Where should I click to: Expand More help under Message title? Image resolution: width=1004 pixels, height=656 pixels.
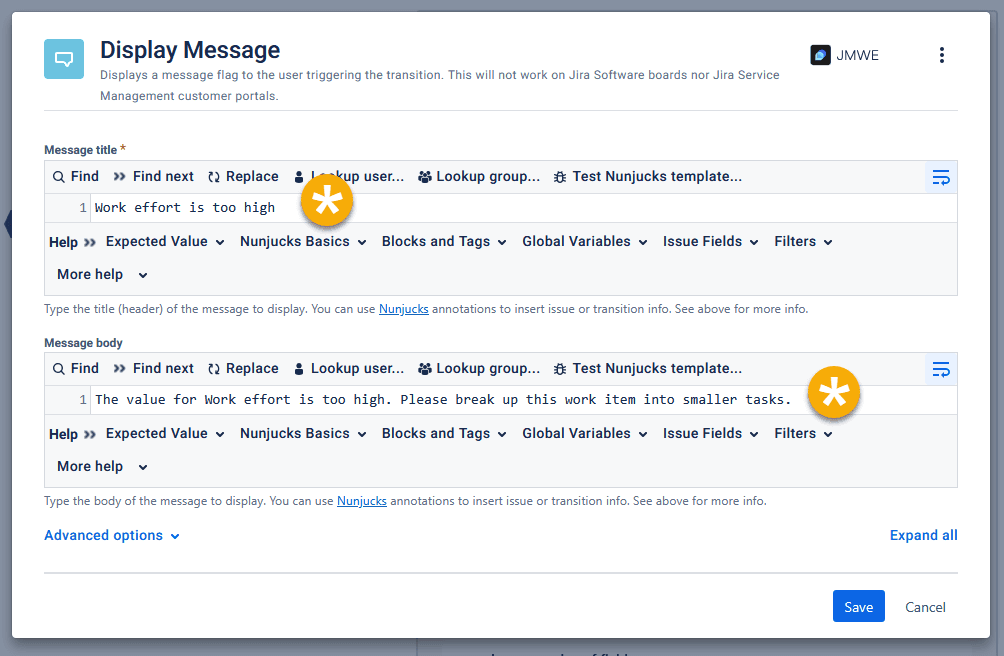[102, 275]
